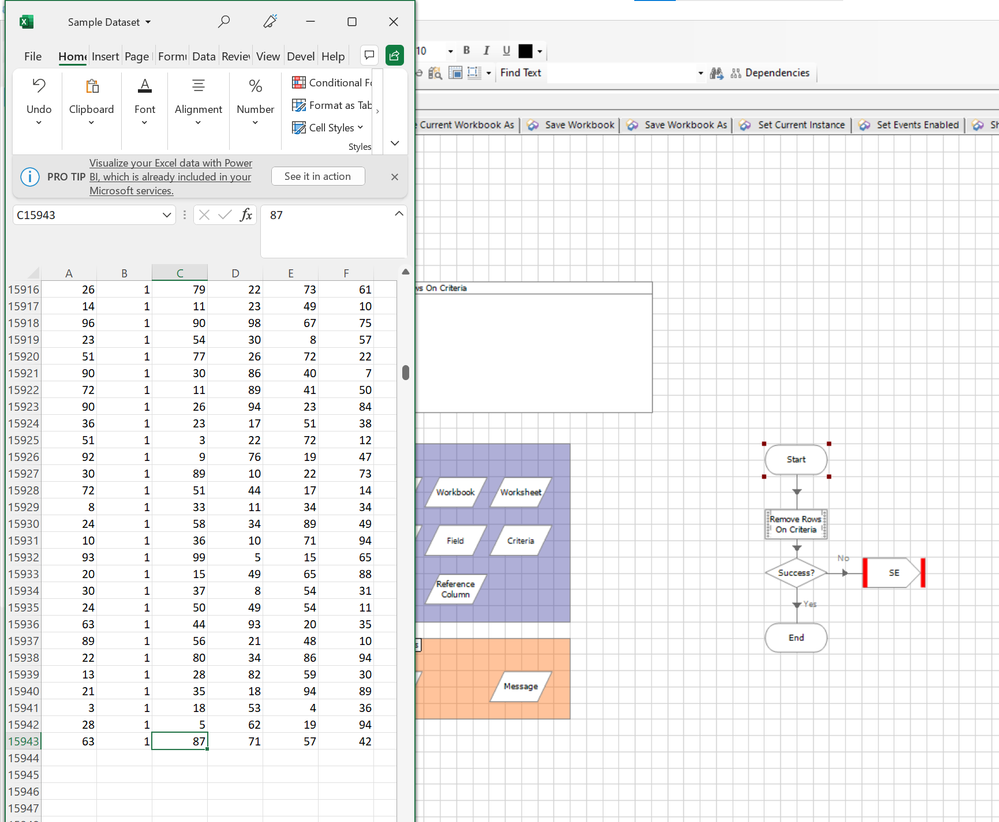
Task: Switch to the Set Events Enabled tab
Action: 909,125
